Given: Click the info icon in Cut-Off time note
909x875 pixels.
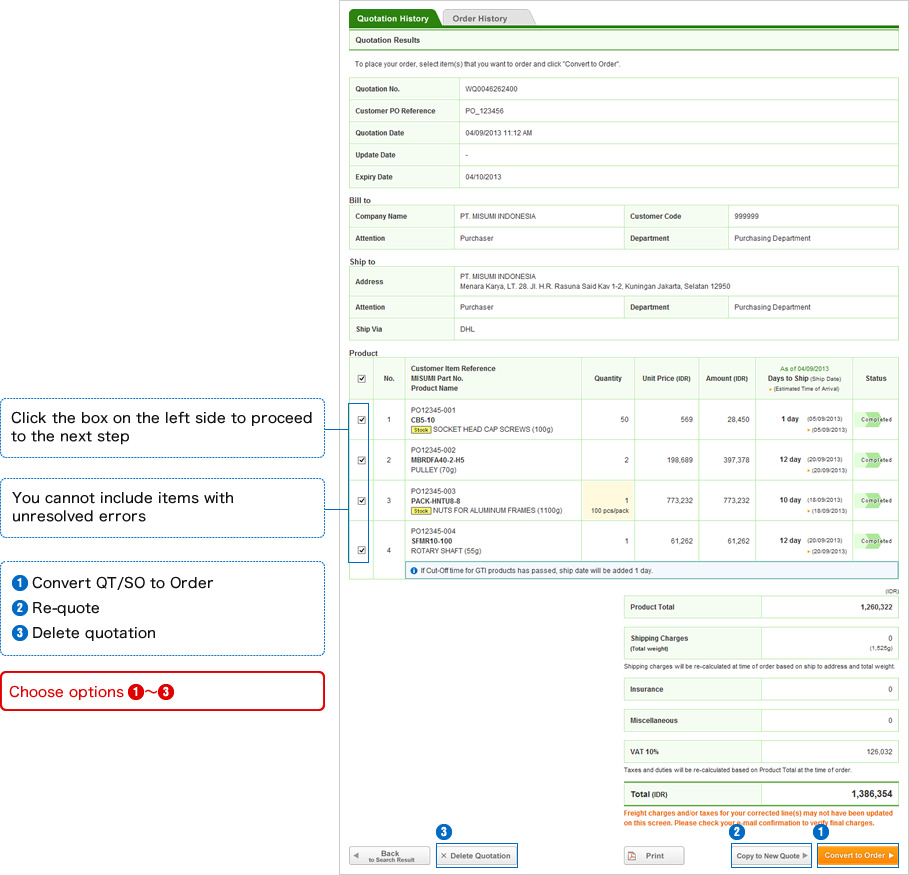Looking at the screenshot, I should point(414,571).
